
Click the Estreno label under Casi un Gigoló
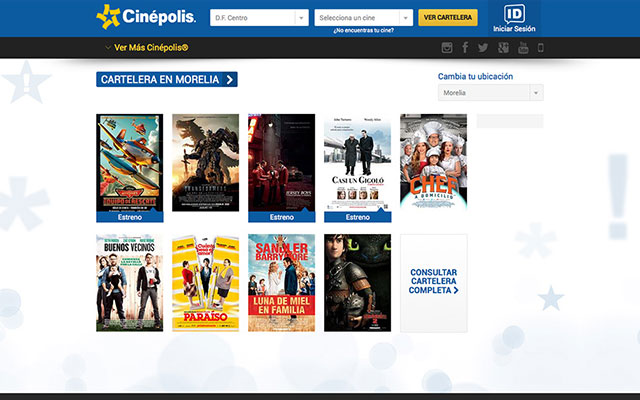[x=358, y=217]
